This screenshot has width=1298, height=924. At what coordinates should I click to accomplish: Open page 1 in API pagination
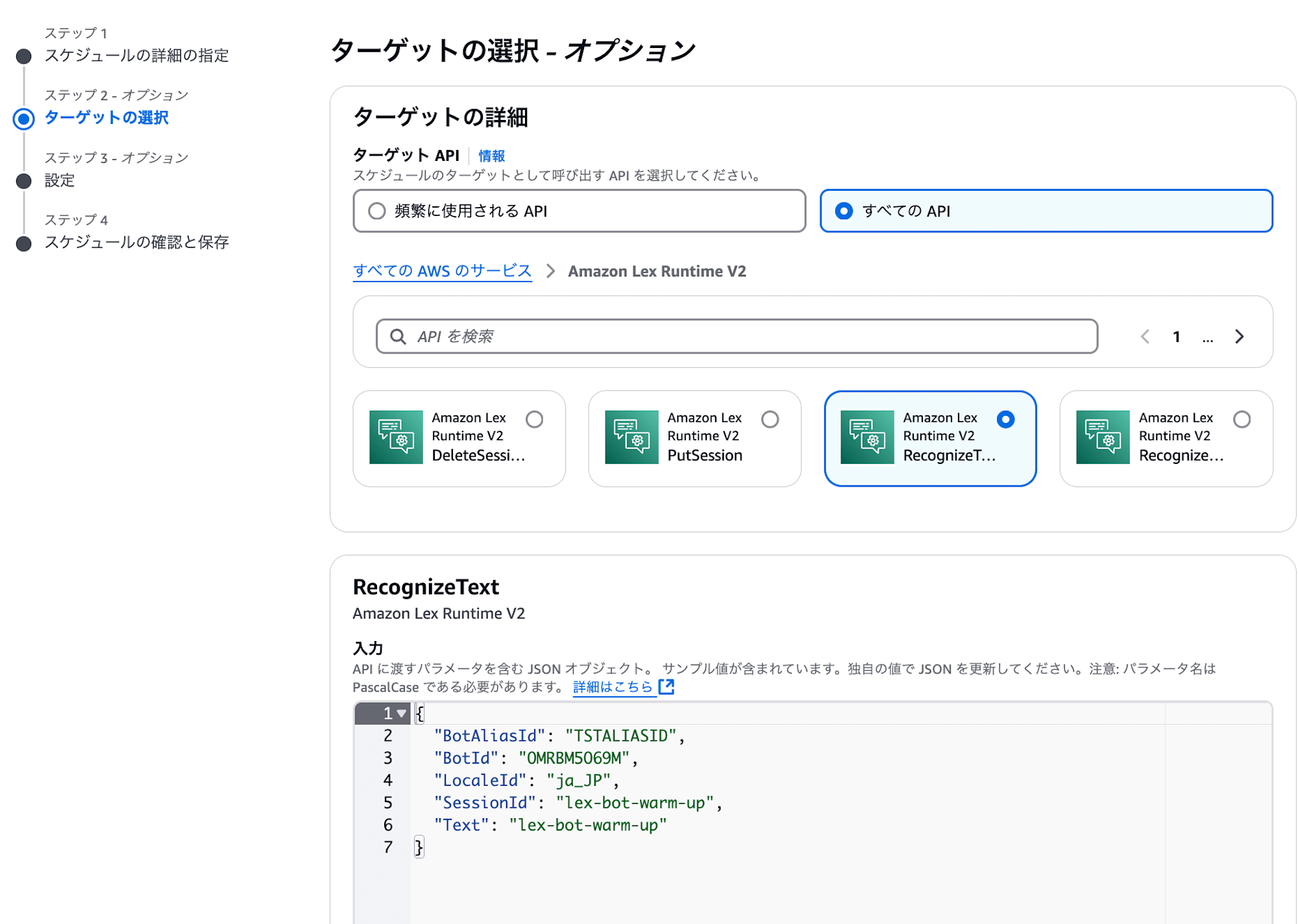(x=1177, y=336)
